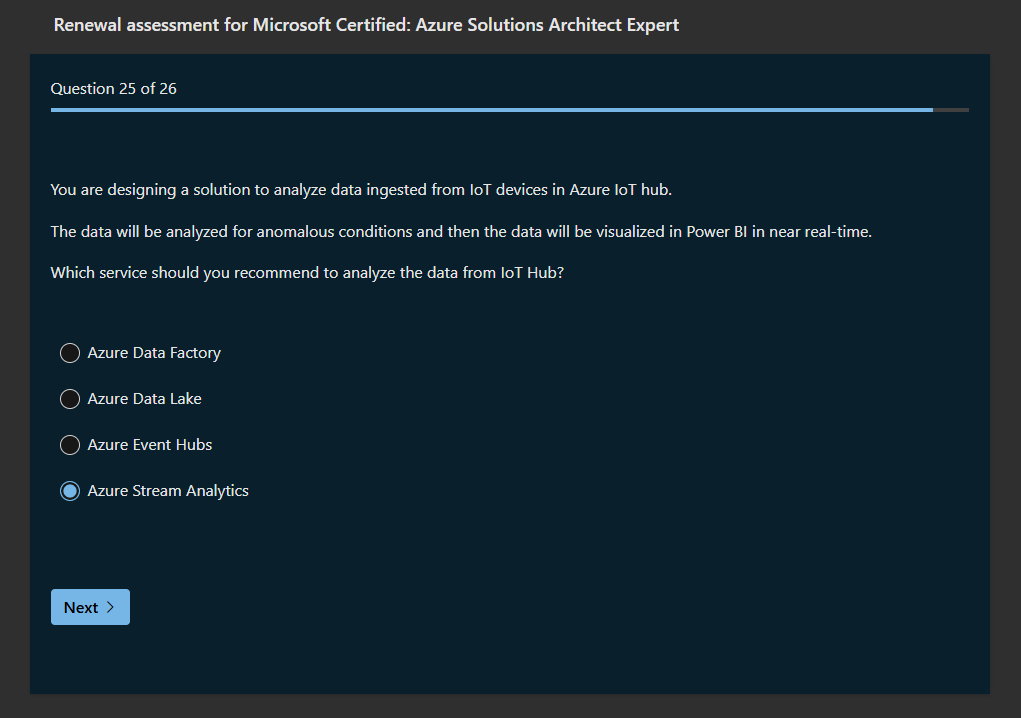
Task: Click the filled blue portion of progress bar
Action: click(x=490, y=110)
